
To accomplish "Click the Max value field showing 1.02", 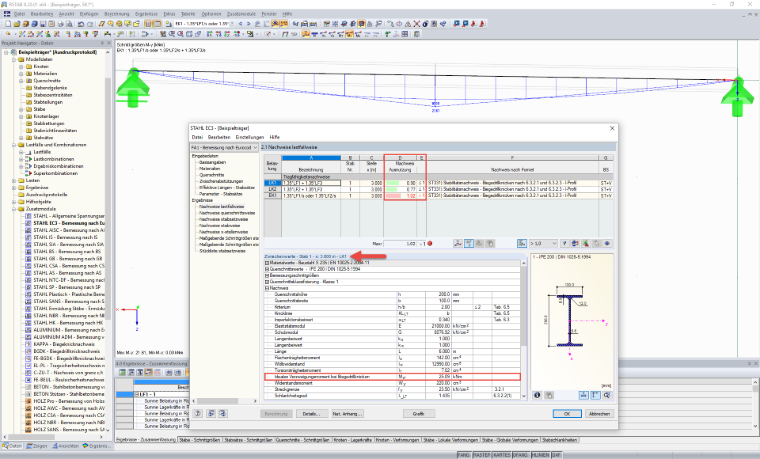I will click(x=400, y=243).
